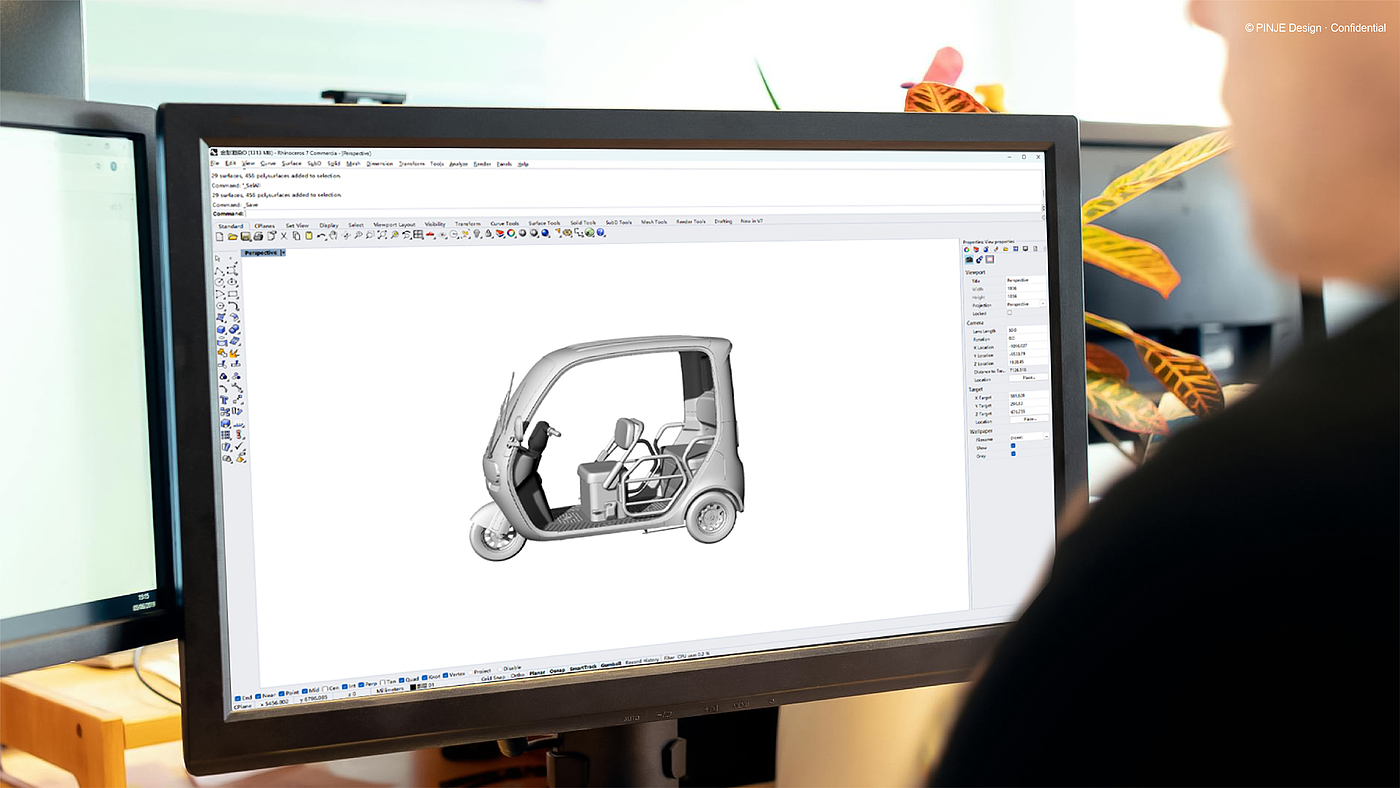Toggle the Locked checkbox in Viewport properties

[x=1009, y=313]
